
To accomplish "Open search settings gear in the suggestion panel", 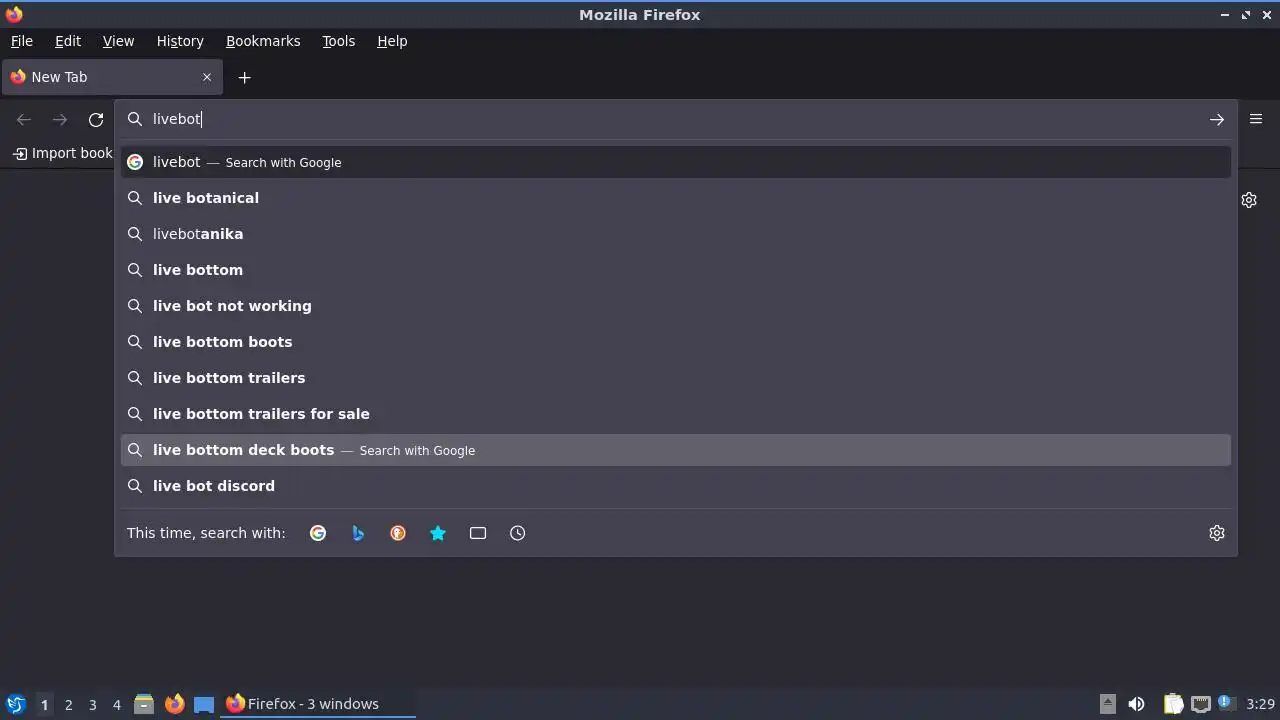I will pos(1217,533).
